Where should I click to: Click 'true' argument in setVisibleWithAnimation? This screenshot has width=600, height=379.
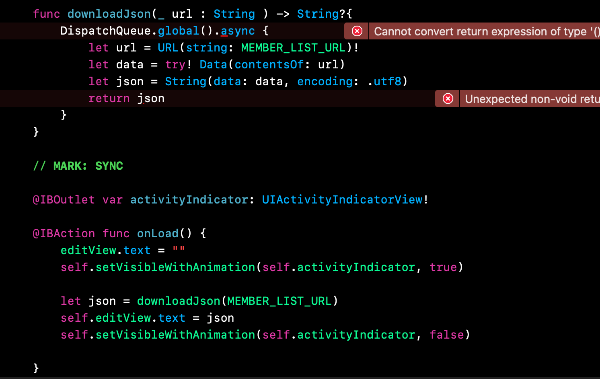pos(443,267)
